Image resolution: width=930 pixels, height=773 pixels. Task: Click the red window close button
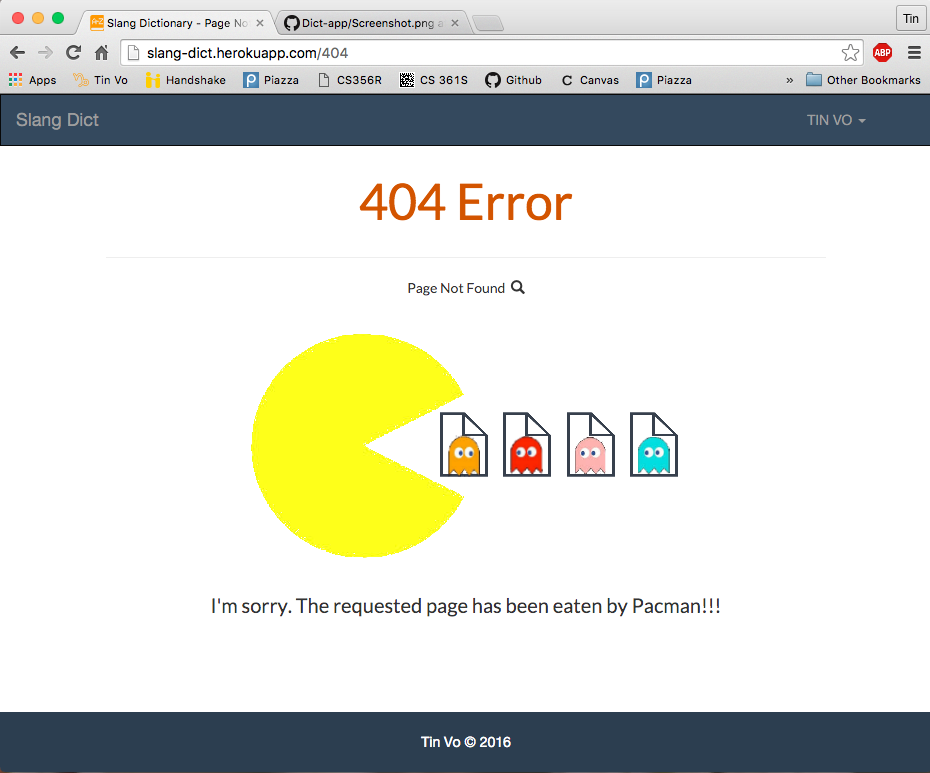[x=18, y=18]
